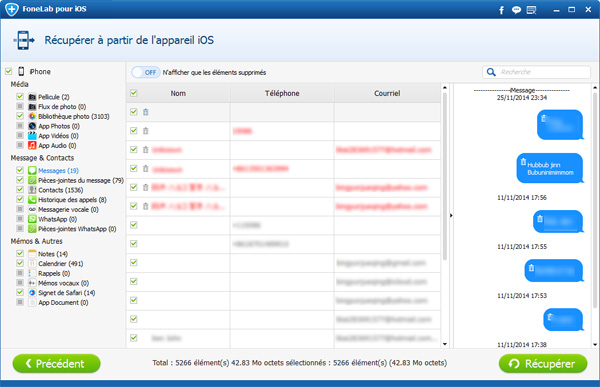Click the iOS device recovery icon

point(24,40)
